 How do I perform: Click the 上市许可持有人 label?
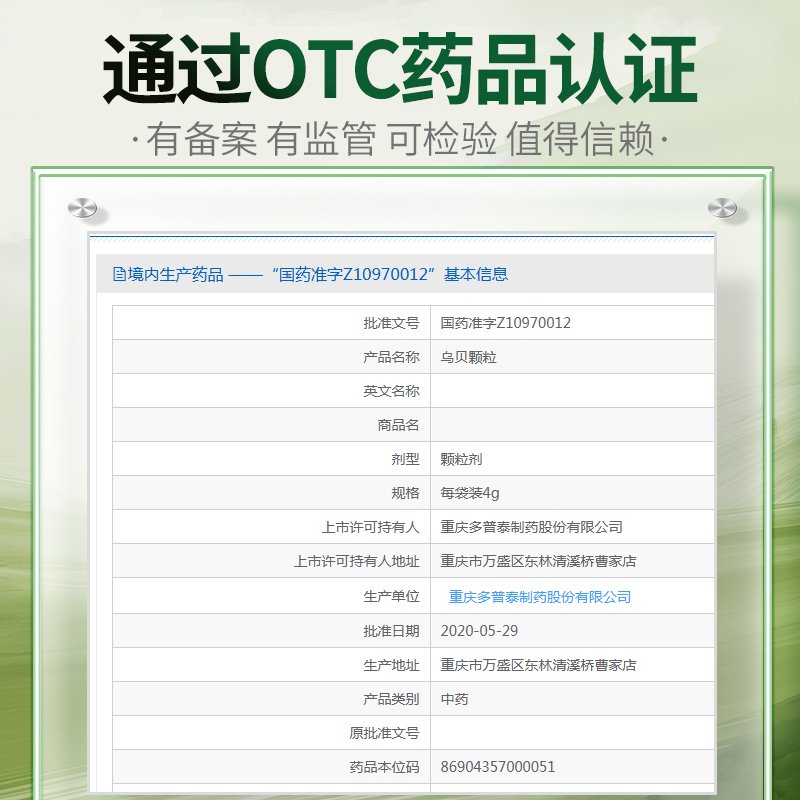point(370,527)
